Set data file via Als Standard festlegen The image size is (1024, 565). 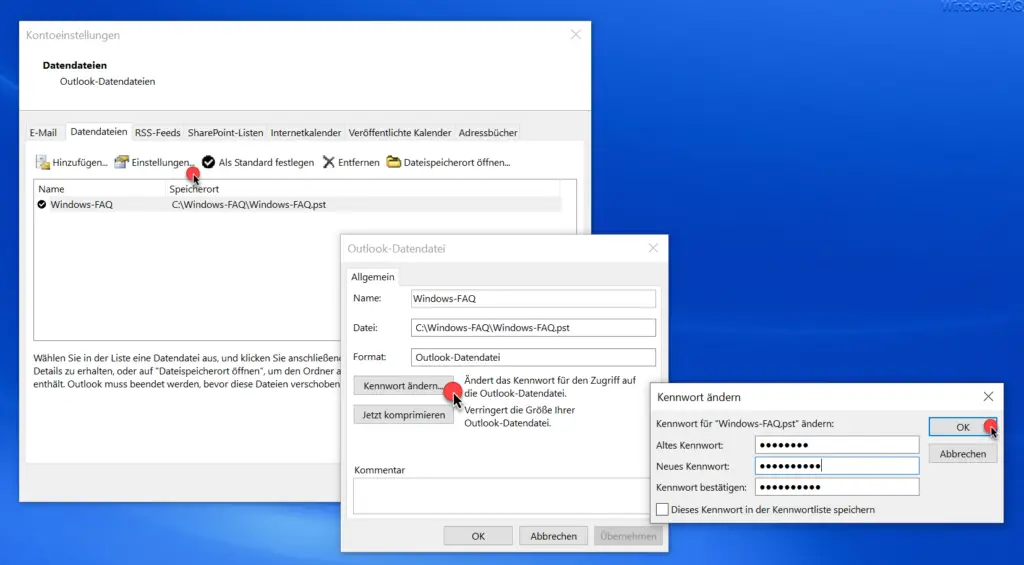258,162
